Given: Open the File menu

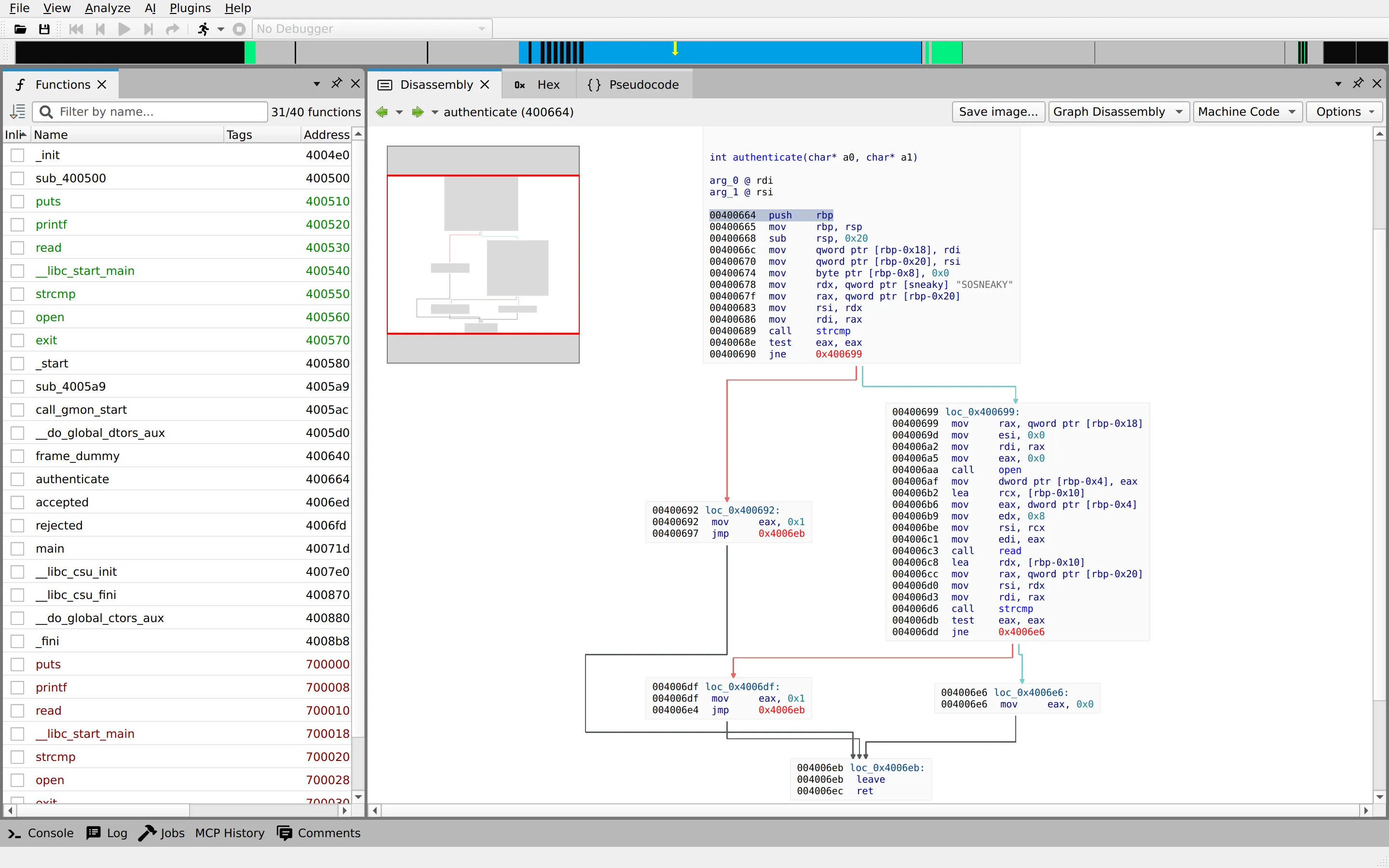Looking at the screenshot, I should pos(19,8).
